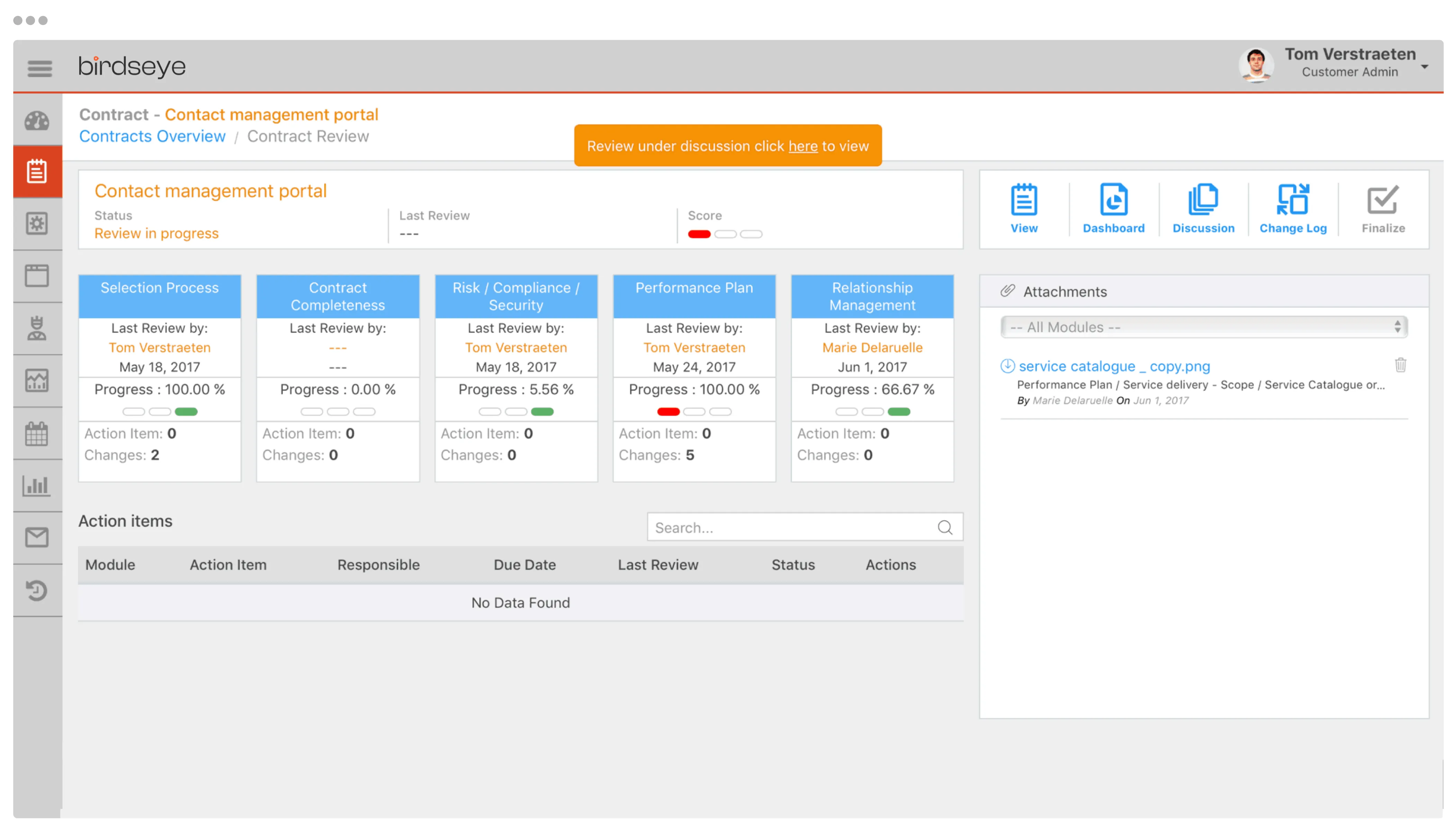This screenshot has width=1456, height=831.
Task: Open settings gear icon in sidebar
Action: point(37,224)
